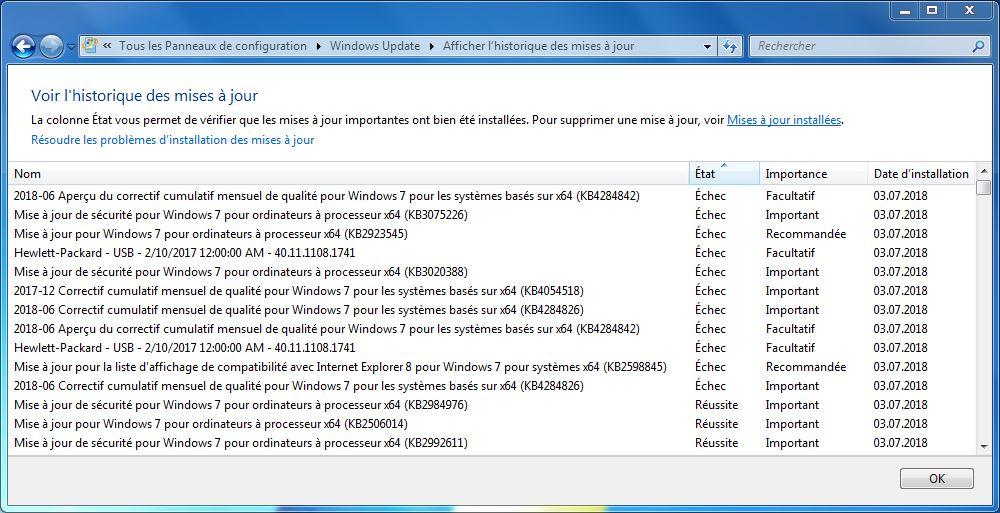Click the 'Voir l'historique des mises à jour' heading
Image resolution: width=1000 pixels, height=513 pixels.
[144, 96]
